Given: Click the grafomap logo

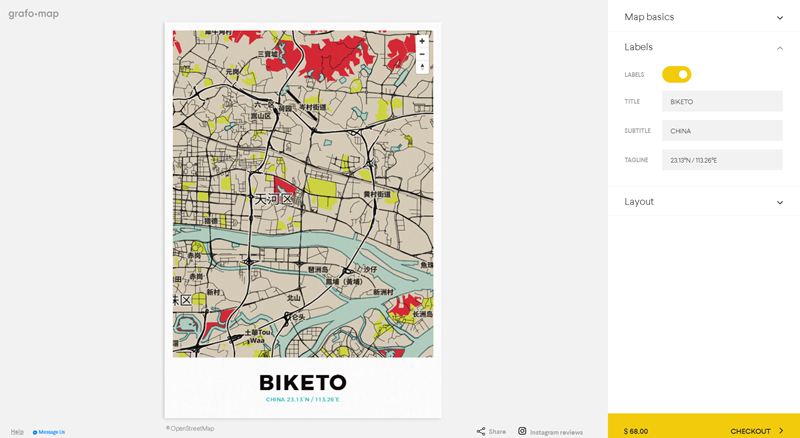Looking at the screenshot, I should (x=34, y=14).
